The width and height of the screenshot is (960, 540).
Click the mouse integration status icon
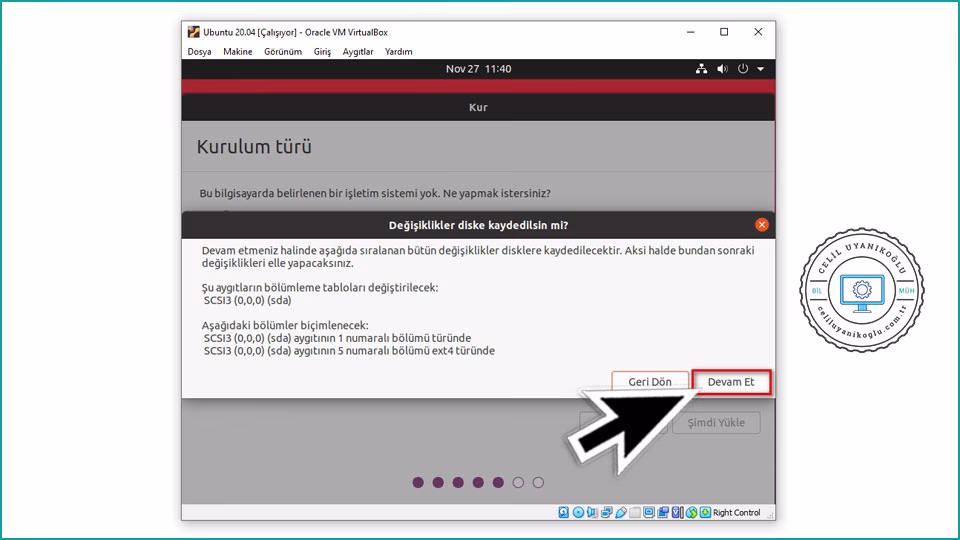(692, 512)
